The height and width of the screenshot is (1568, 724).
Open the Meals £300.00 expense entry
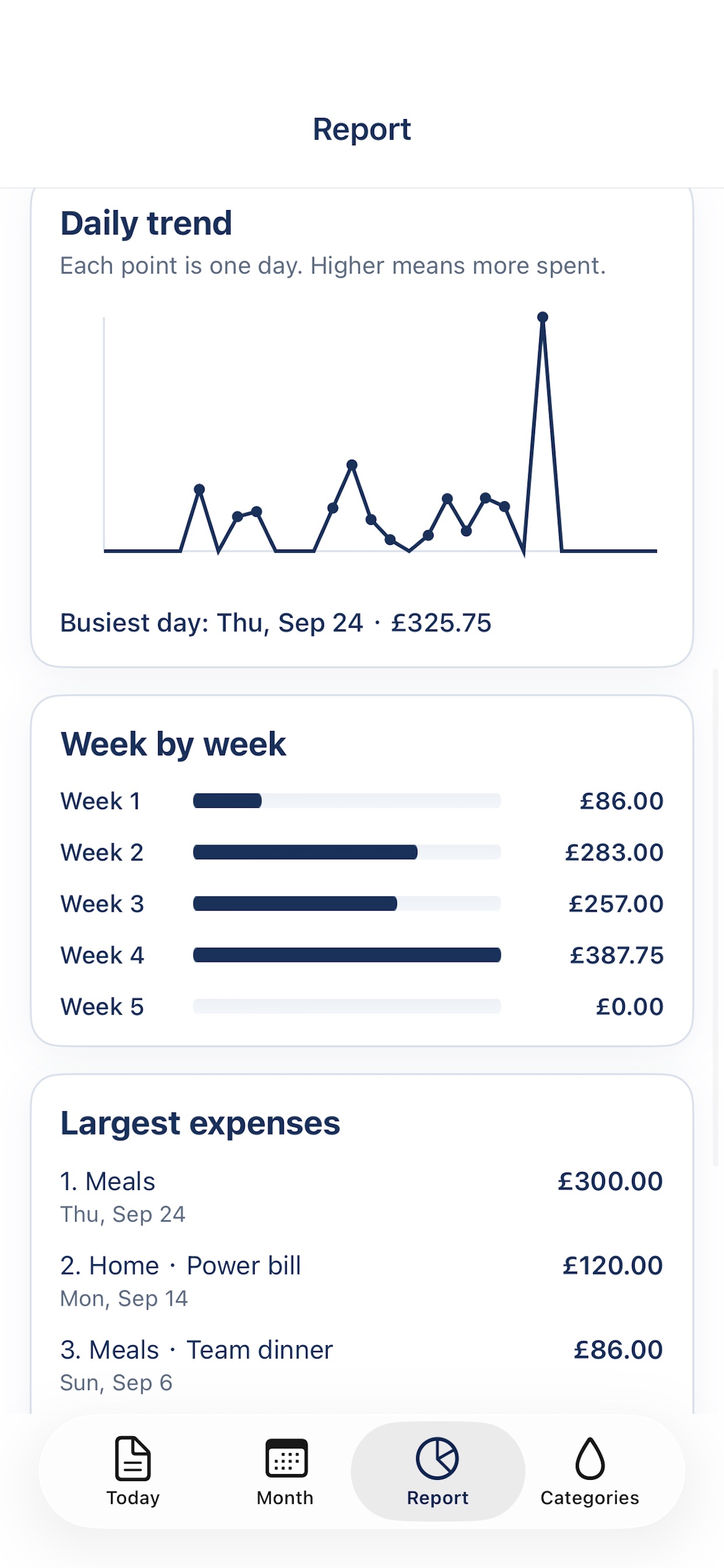pos(361,1196)
